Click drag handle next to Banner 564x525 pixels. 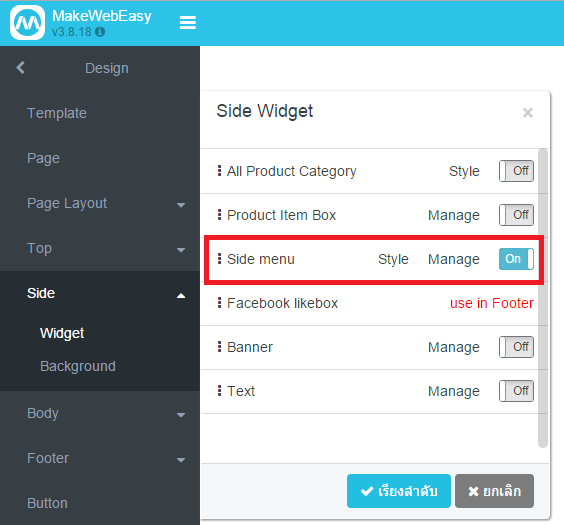[x=219, y=347]
